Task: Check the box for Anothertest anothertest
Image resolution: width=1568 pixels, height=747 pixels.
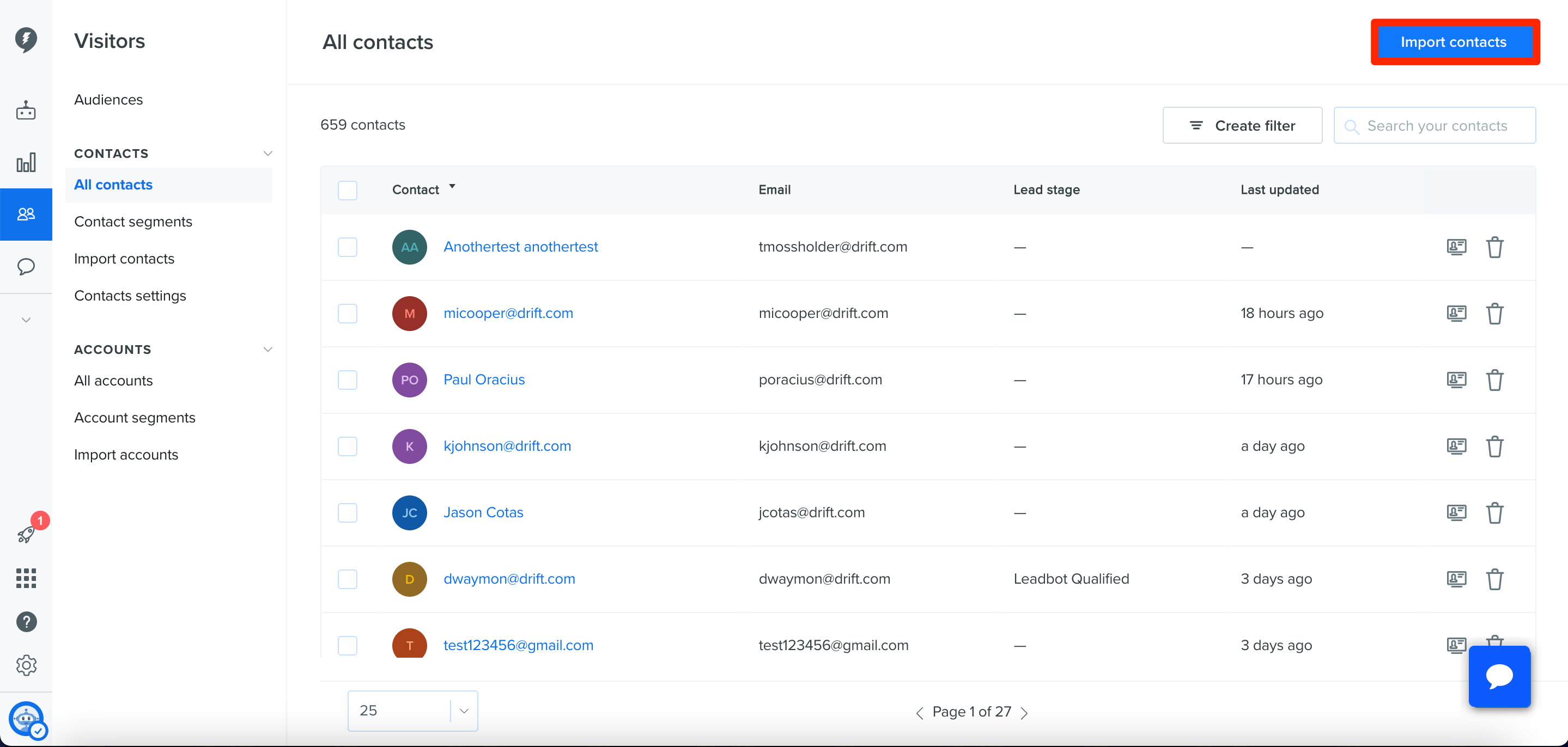Action: point(348,247)
